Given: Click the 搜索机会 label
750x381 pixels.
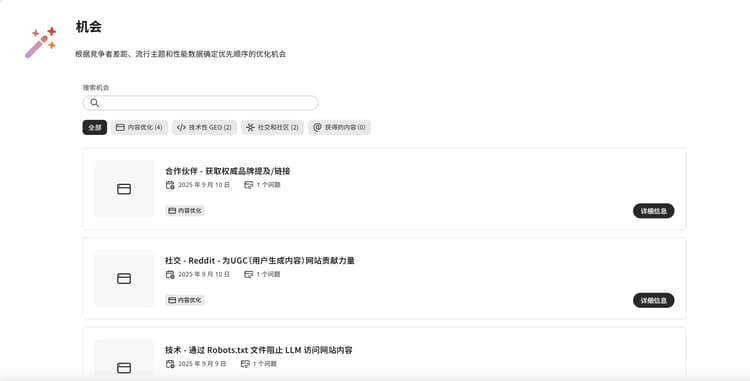Looking at the screenshot, I should coord(96,87).
